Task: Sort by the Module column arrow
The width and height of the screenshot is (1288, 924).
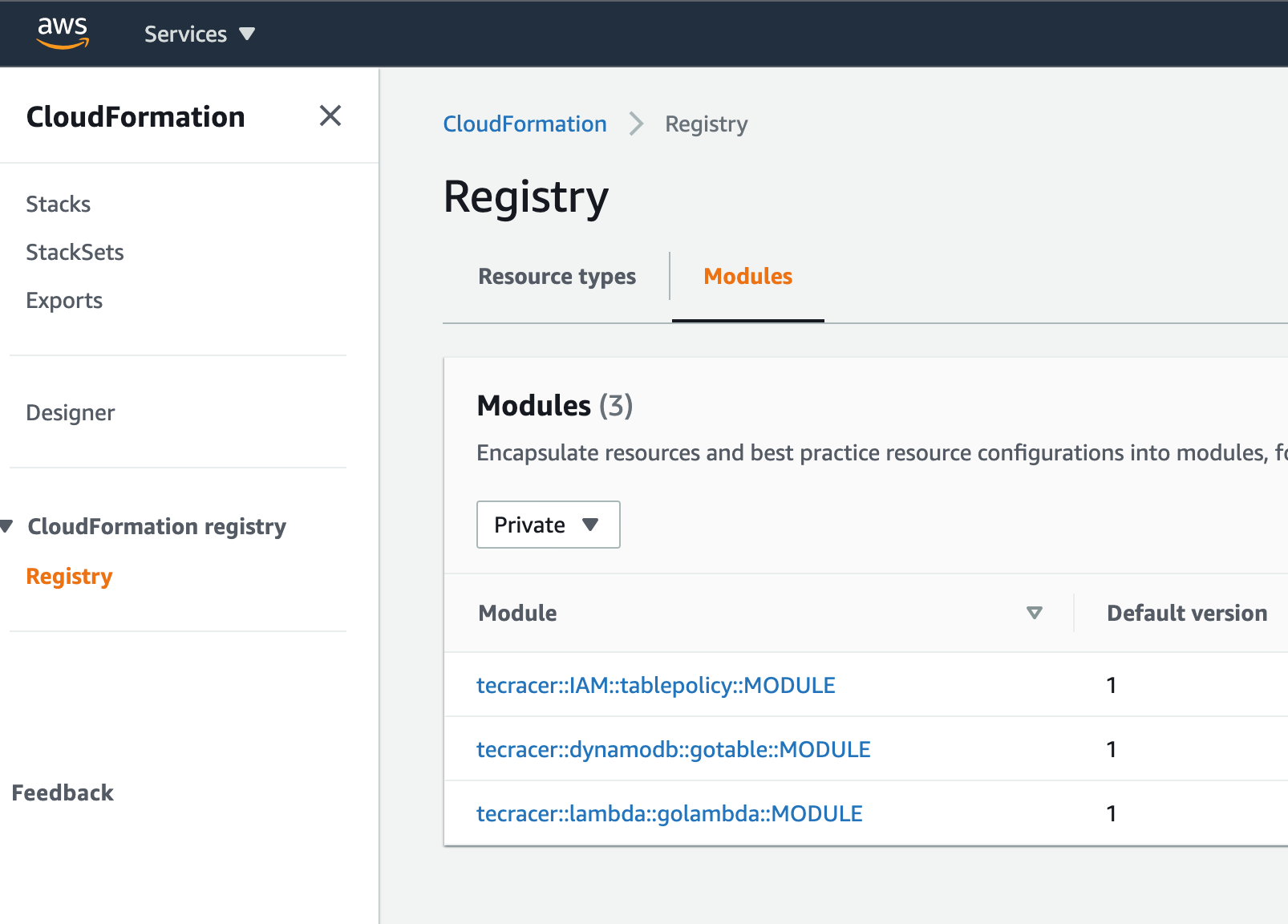Action: pos(1035,613)
